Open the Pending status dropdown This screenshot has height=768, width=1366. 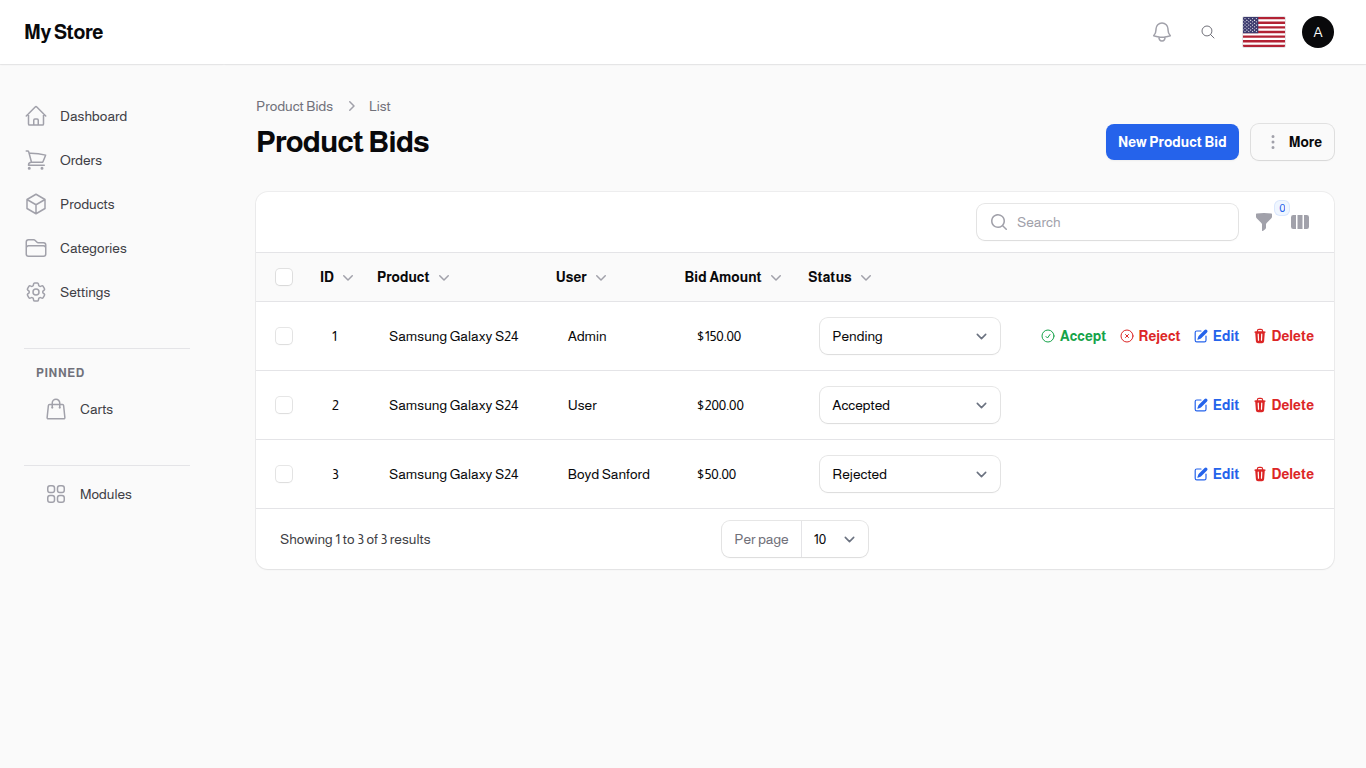pos(909,336)
